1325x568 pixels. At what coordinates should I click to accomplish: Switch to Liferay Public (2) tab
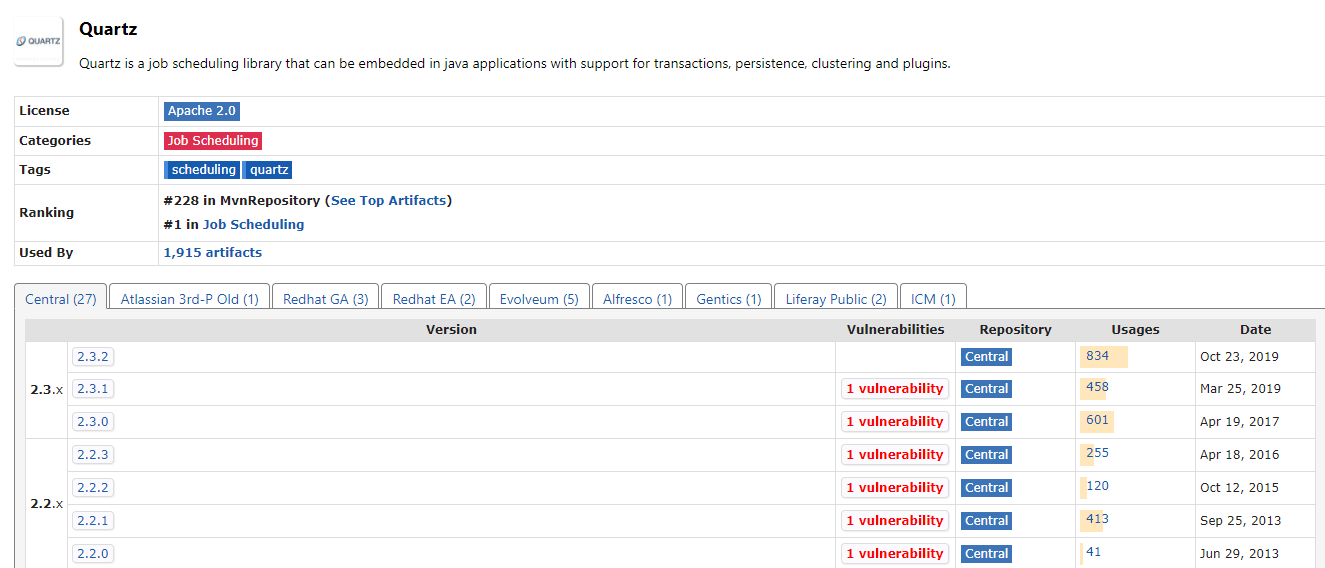point(836,299)
